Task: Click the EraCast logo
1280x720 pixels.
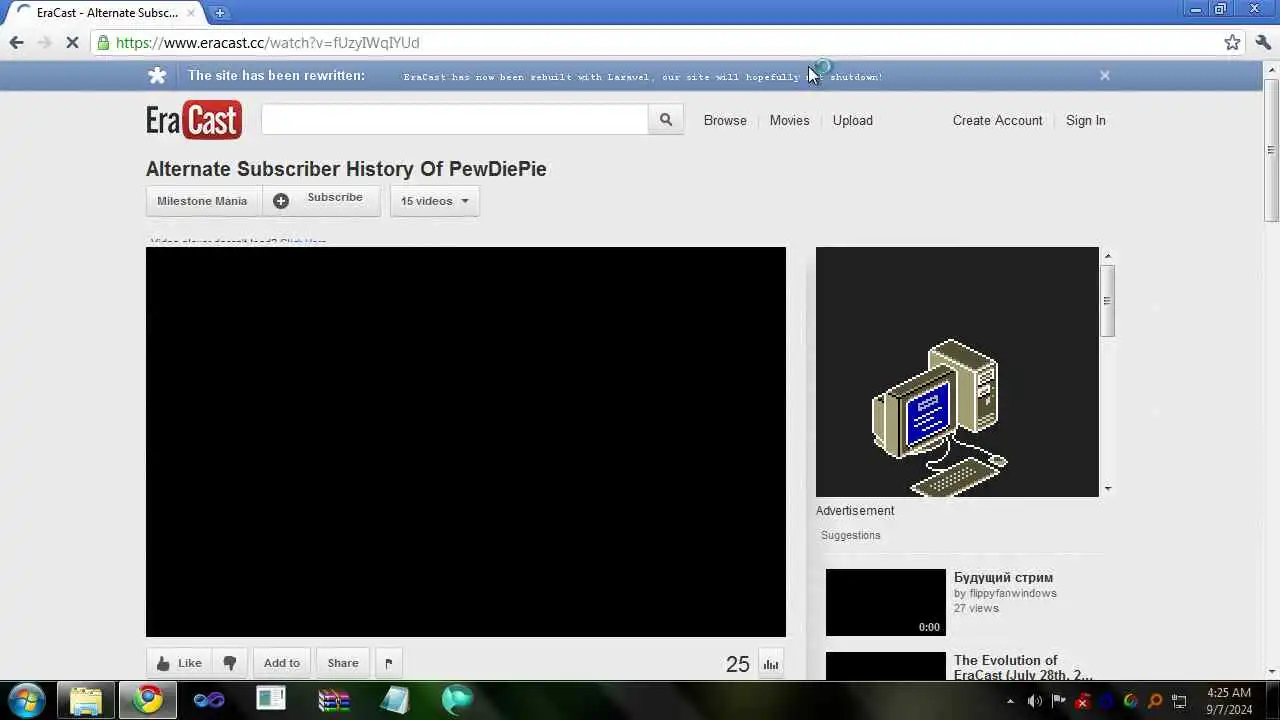Action: coord(194,120)
